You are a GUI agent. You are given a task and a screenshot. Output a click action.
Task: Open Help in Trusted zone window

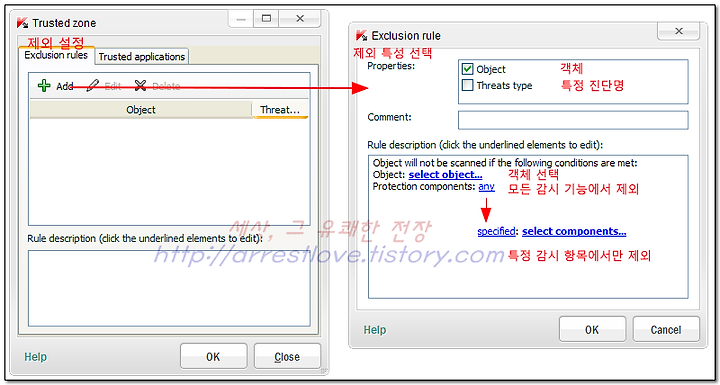35,357
